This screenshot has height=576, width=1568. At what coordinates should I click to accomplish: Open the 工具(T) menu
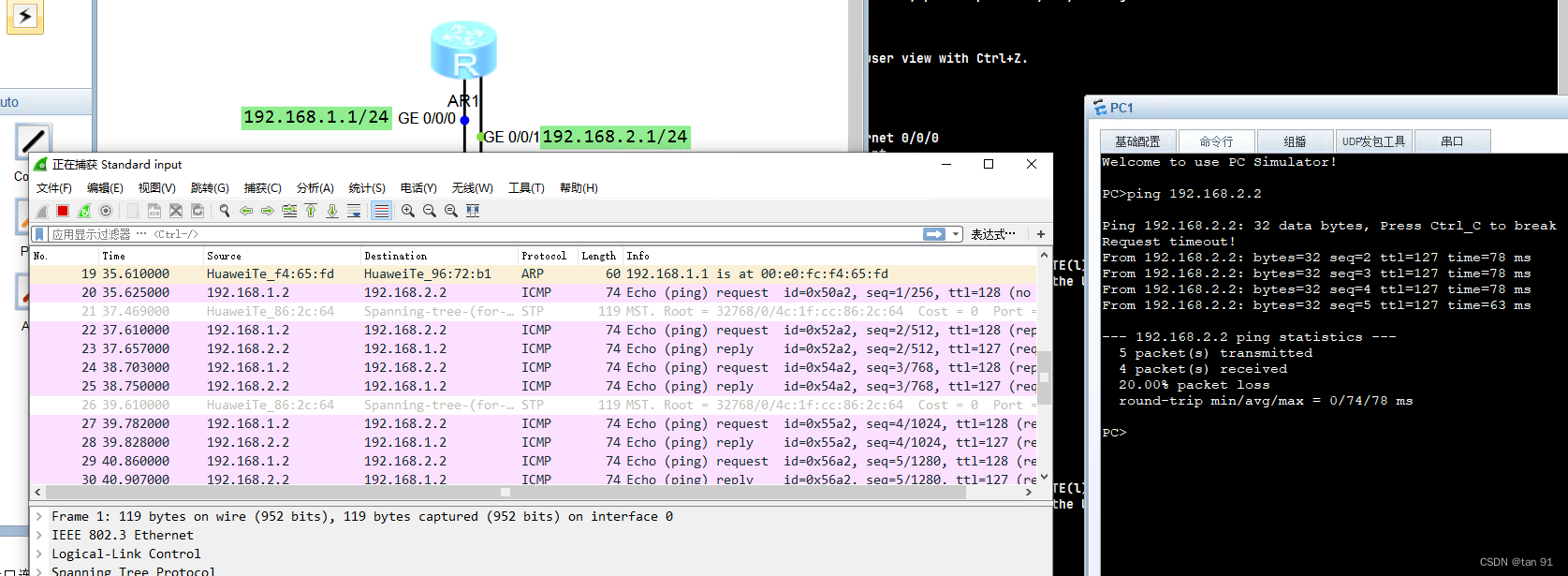(x=526, y=188)
